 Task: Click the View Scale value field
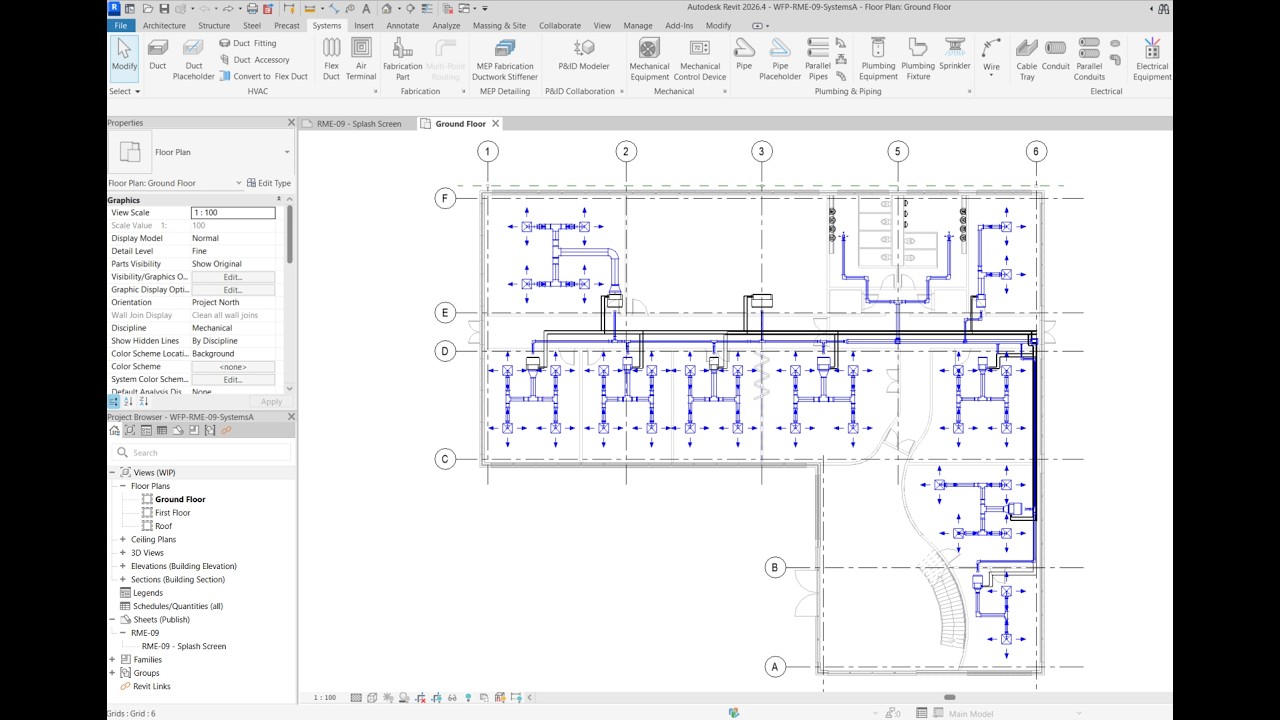(x=233, y=213)
